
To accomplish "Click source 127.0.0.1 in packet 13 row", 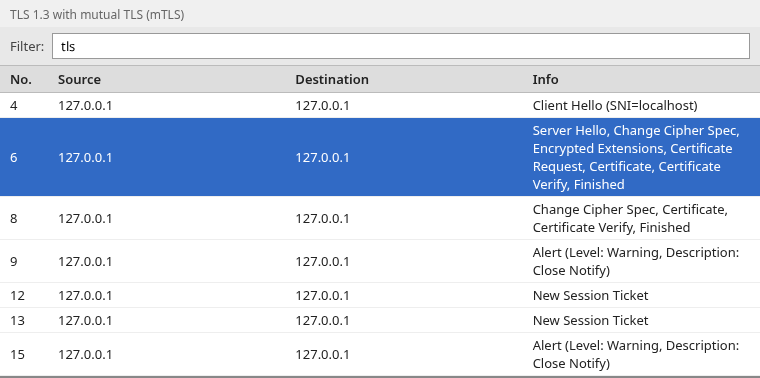I will (x=85, y=320).
